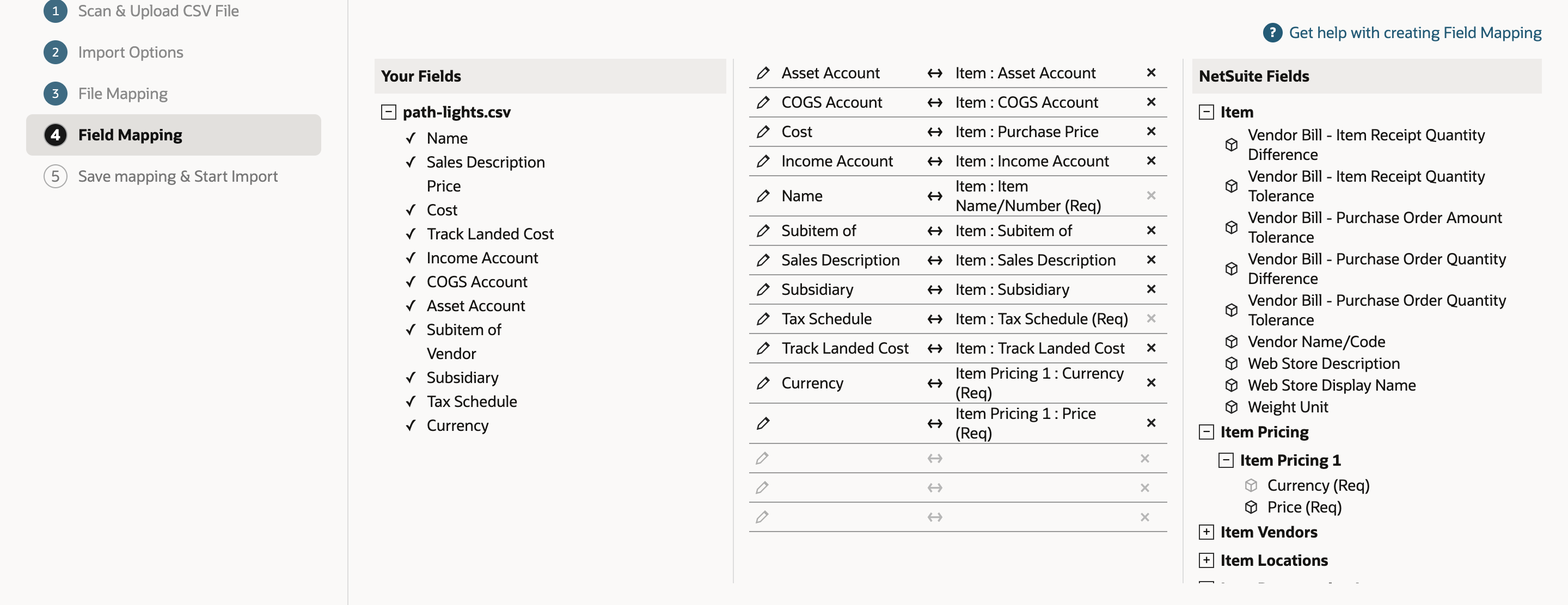Select Web Store Description NetSuite field

[1324, 363]
